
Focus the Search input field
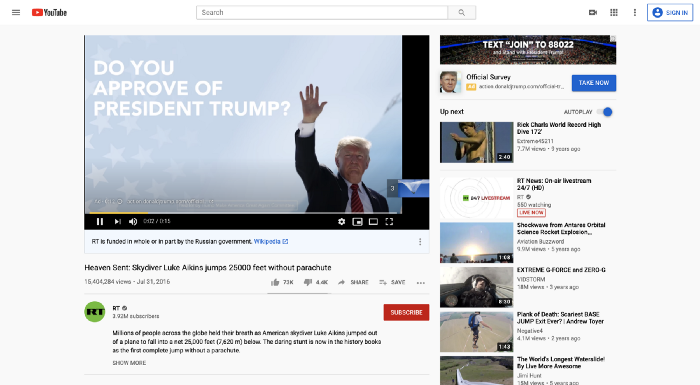[x=322, y=13]
